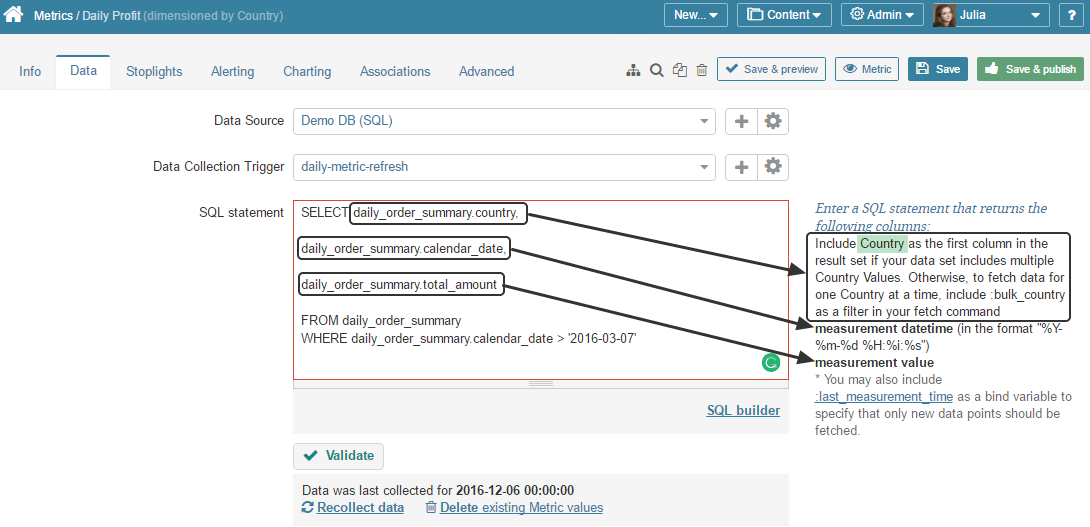
Task: Open the Alerting tab
Action: (233, 72)
